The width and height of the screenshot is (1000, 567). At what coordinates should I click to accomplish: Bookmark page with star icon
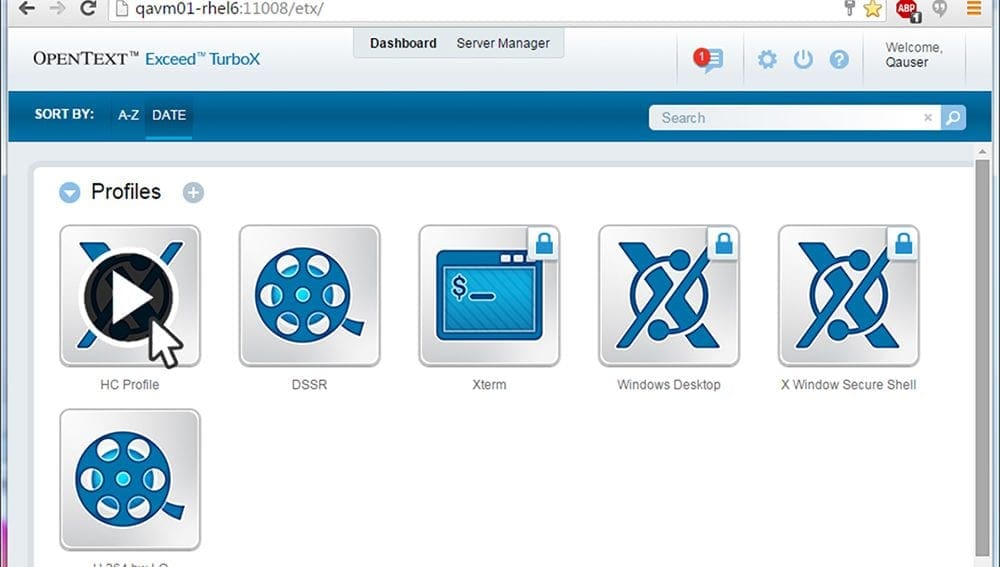pyautogui.click(x=872, y=8)
